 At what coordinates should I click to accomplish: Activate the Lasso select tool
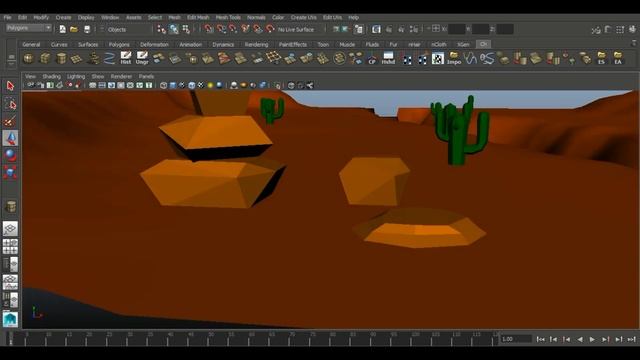click(10, 104)
